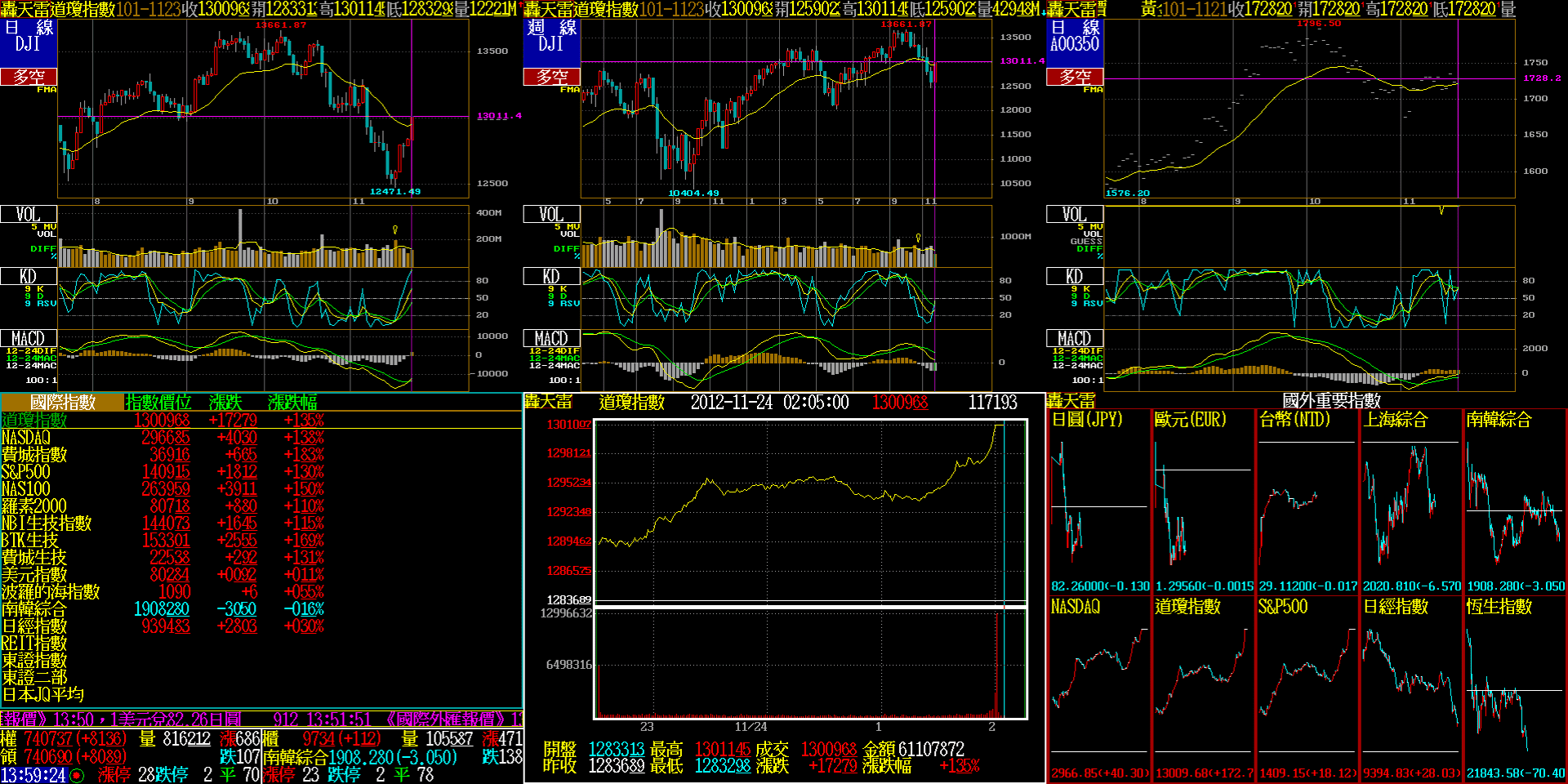The image size is (1568, 784).
Task: Open the 道瓊指數 mini chart tile
Action: pyautogui.click(x=1203, y=689)
